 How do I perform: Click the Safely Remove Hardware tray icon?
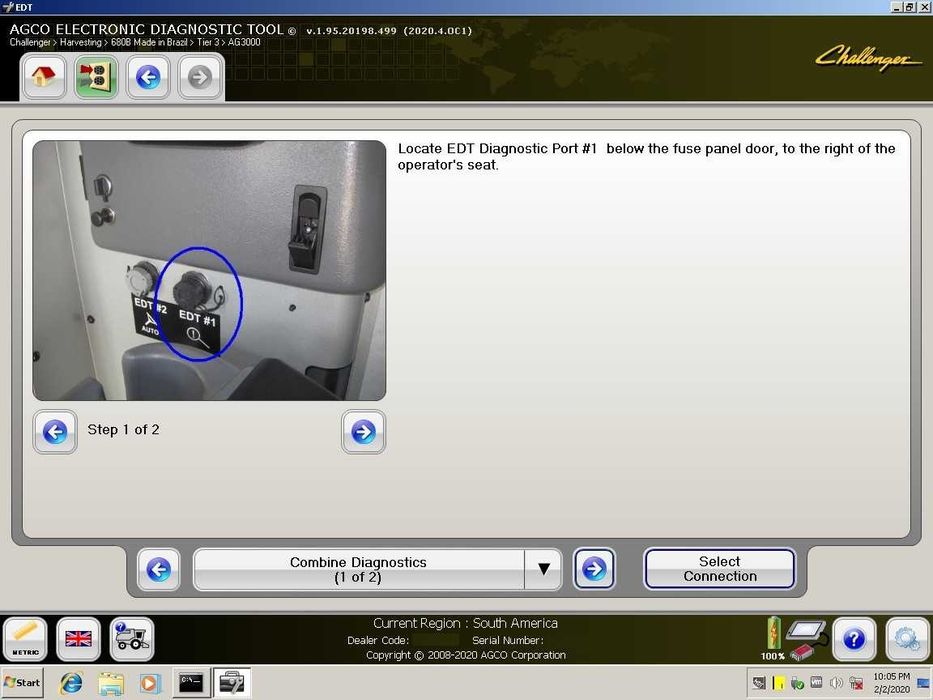798,683
